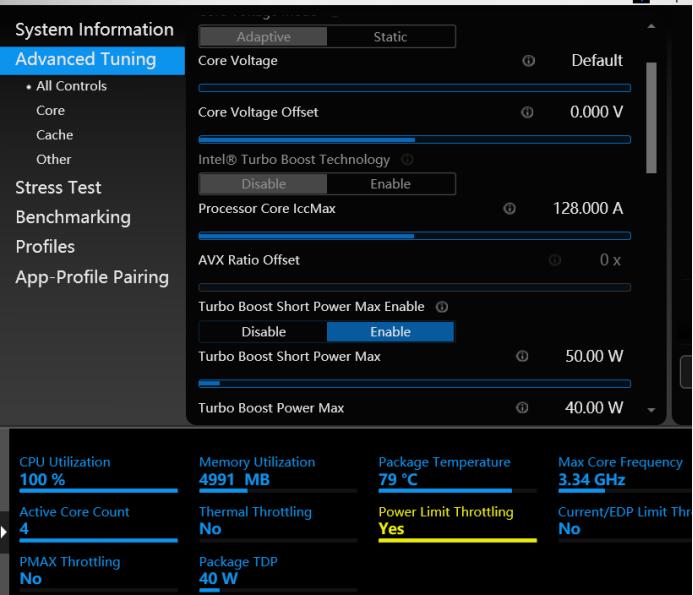This screenshot has width=693, height=595.
Task: Open the Cache sub-item under Advanced Tuning
Action: pos(54,135)
